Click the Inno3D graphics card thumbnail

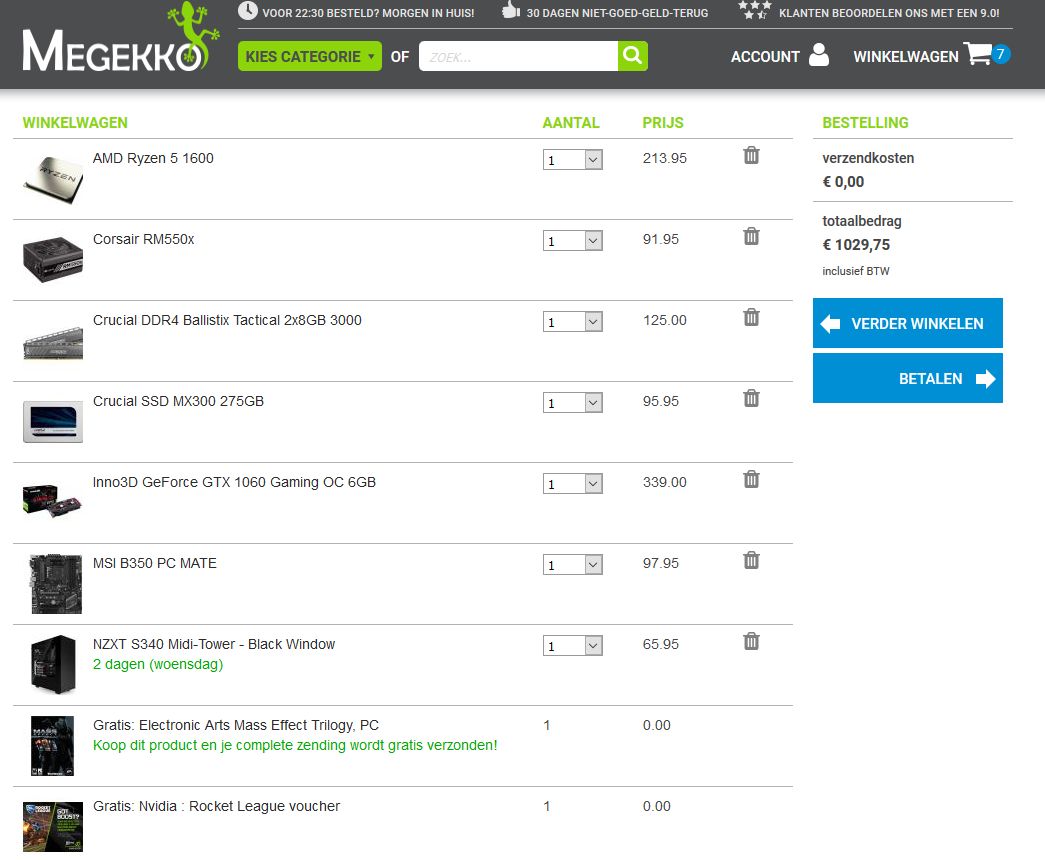(52, 501)
